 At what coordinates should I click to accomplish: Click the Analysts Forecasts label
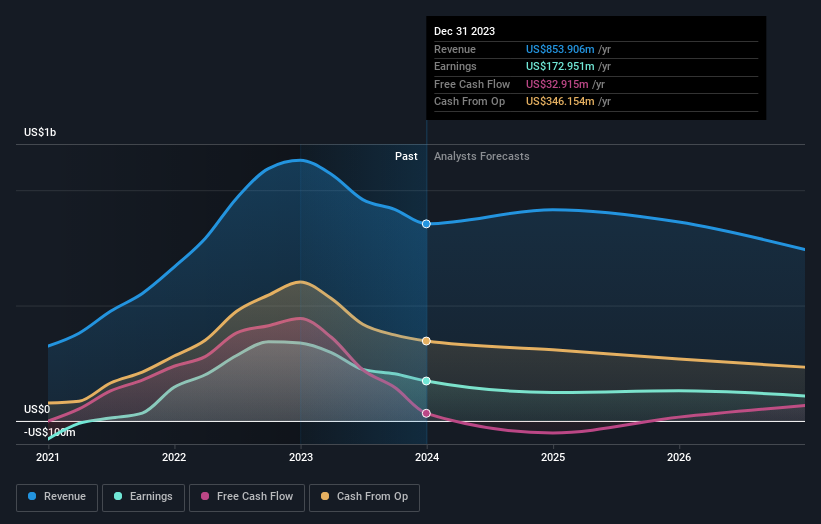(x=482, y=157)
